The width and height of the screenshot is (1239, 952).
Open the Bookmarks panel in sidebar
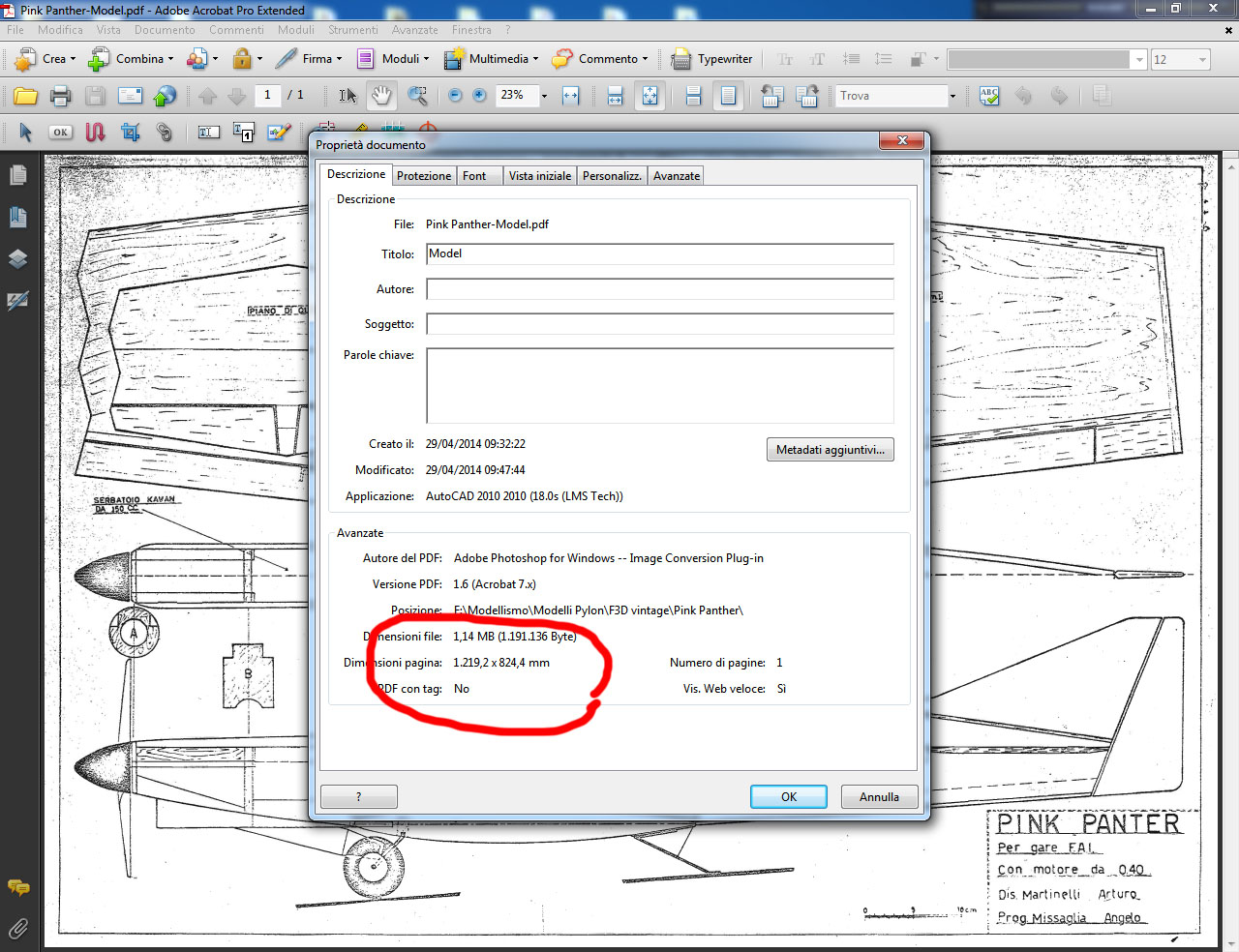pyautogui.click(x=17, y=217)
